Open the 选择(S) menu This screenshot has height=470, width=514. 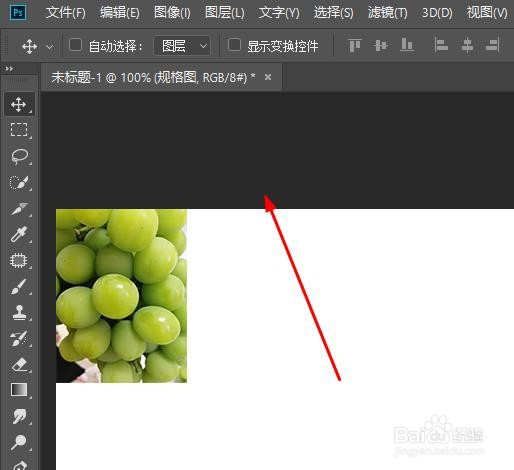[333, 13]
